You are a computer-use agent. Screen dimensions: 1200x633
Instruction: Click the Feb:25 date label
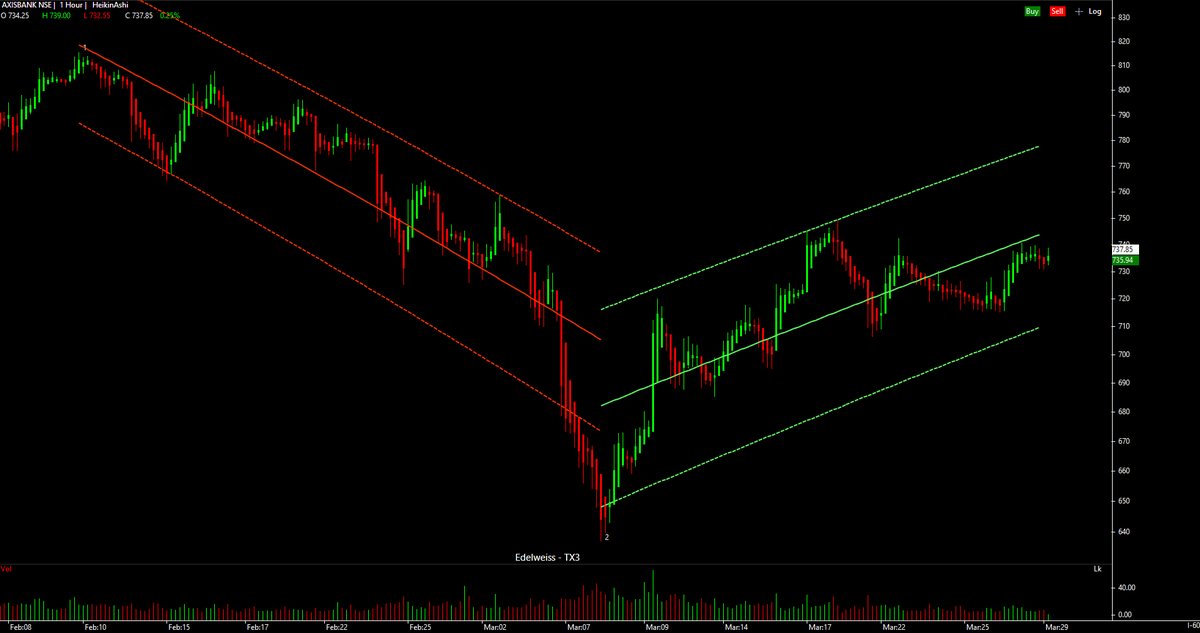pyautogui.click(x=420, y=627)
